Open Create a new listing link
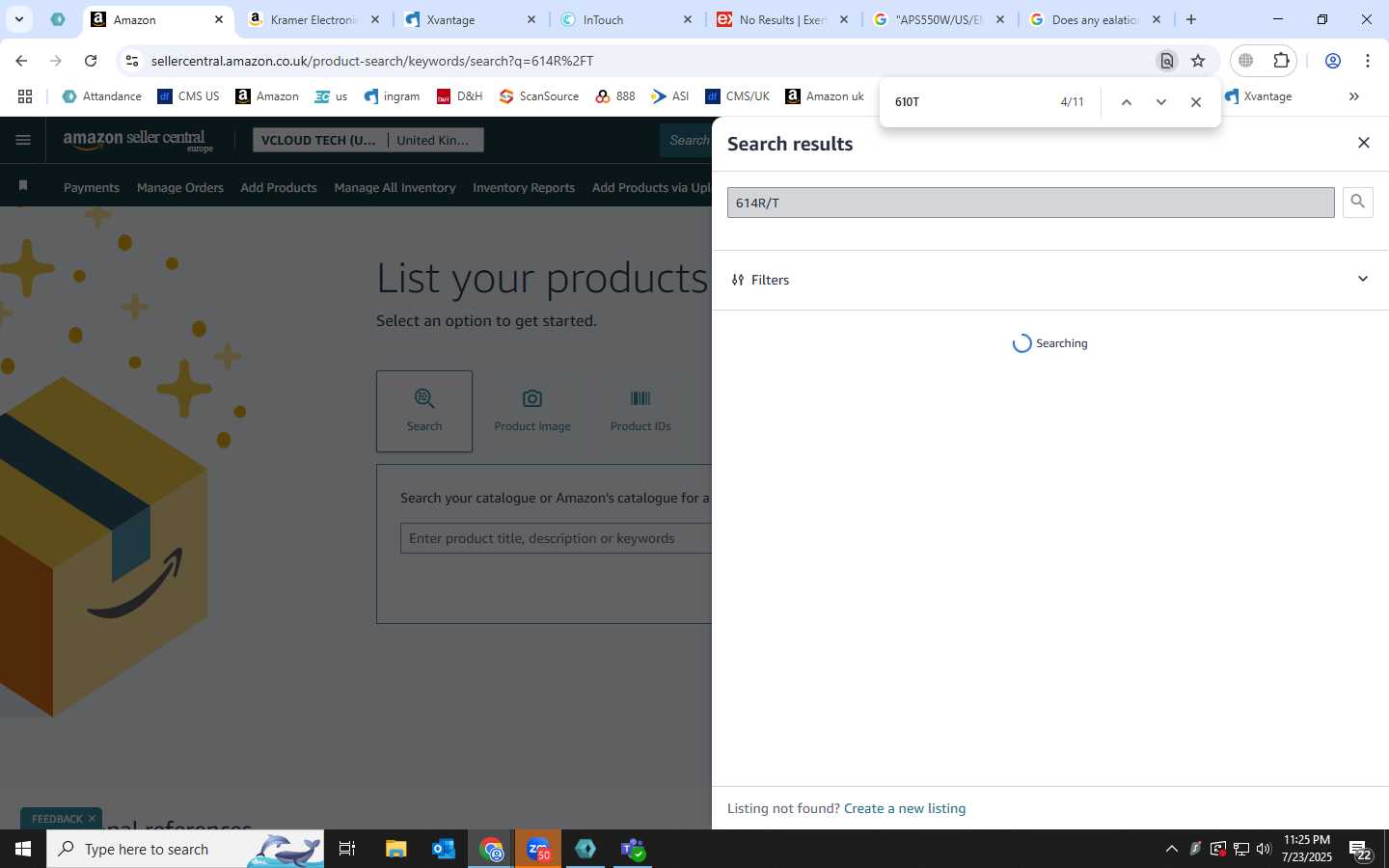 coord(904,808)
